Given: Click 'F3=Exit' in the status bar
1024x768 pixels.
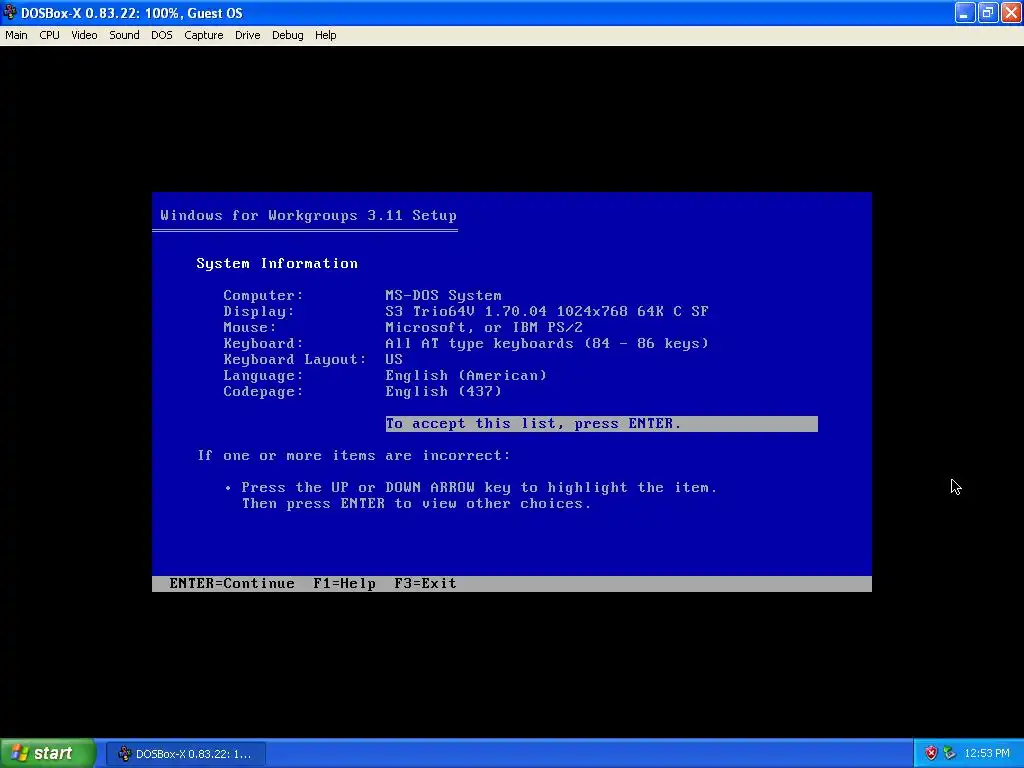Looking at the screenshot, I should pos(425,583).
